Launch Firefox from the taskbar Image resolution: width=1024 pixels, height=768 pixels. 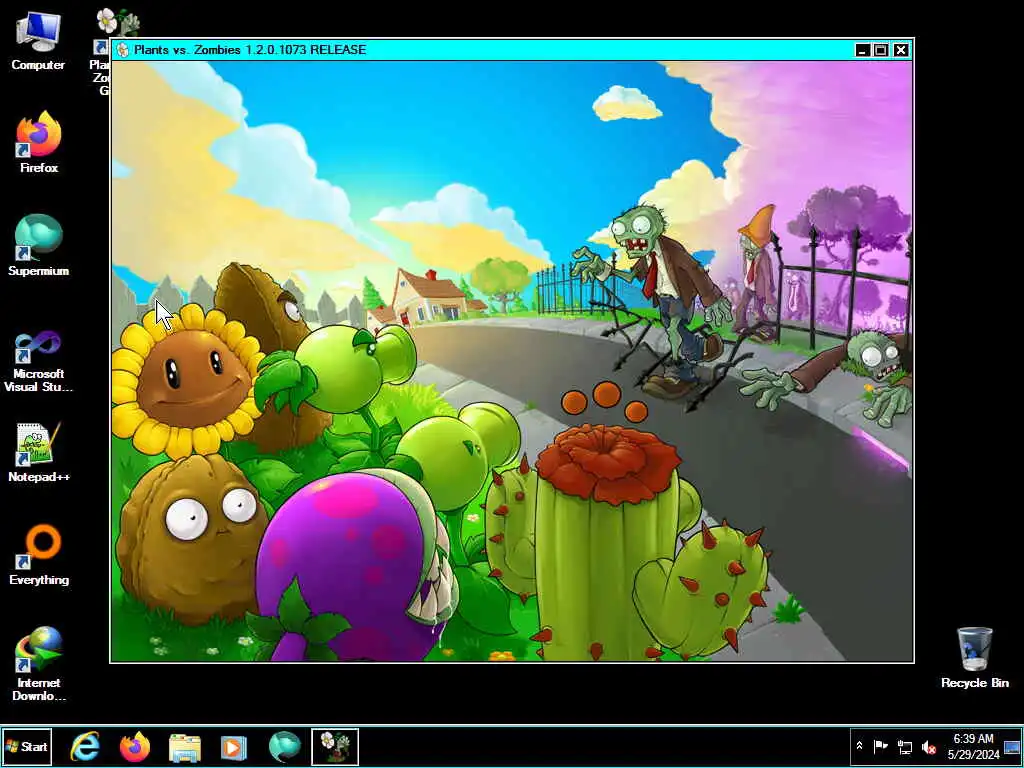[135, 746]
